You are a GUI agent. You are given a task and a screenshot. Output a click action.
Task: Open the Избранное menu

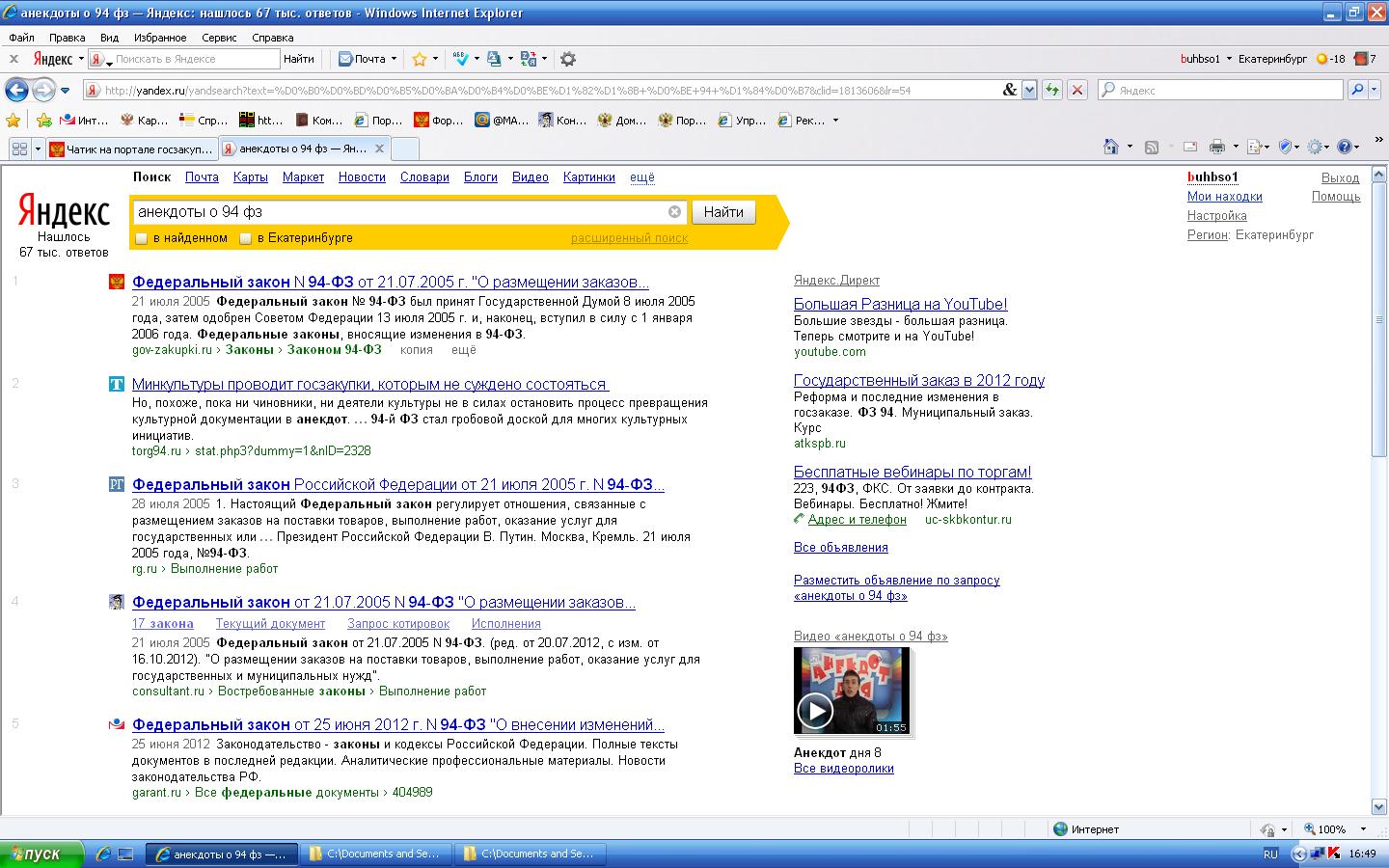(x=160, y=38)
